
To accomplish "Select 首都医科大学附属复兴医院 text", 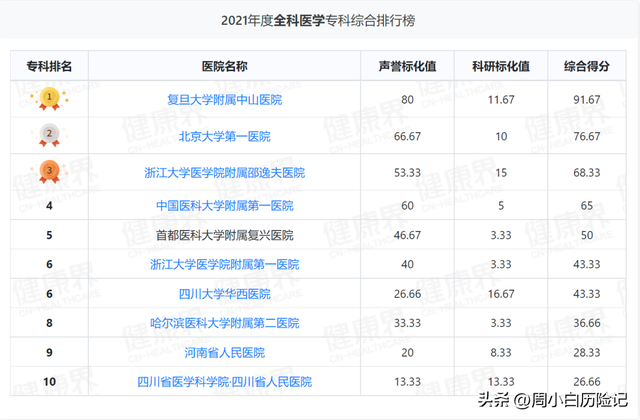I will [x=224, y=235].
